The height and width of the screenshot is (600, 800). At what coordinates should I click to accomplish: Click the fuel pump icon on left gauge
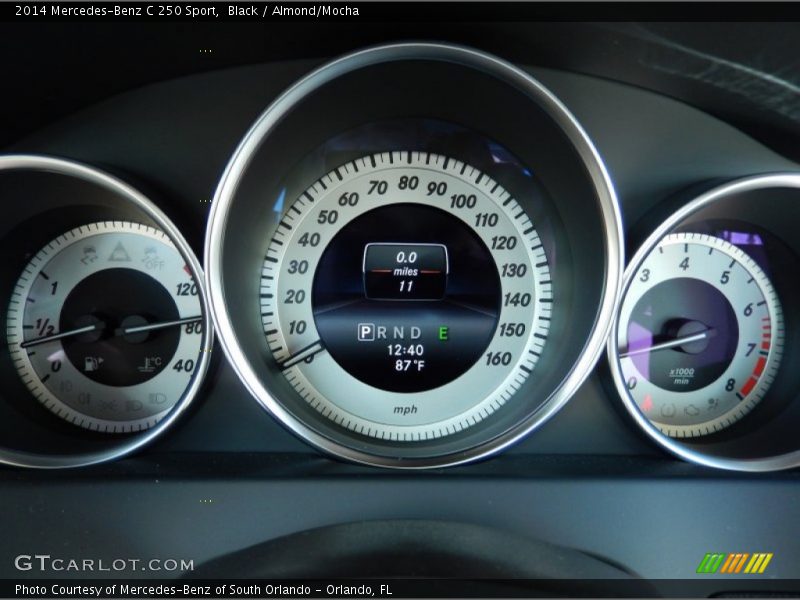point(93,364)
